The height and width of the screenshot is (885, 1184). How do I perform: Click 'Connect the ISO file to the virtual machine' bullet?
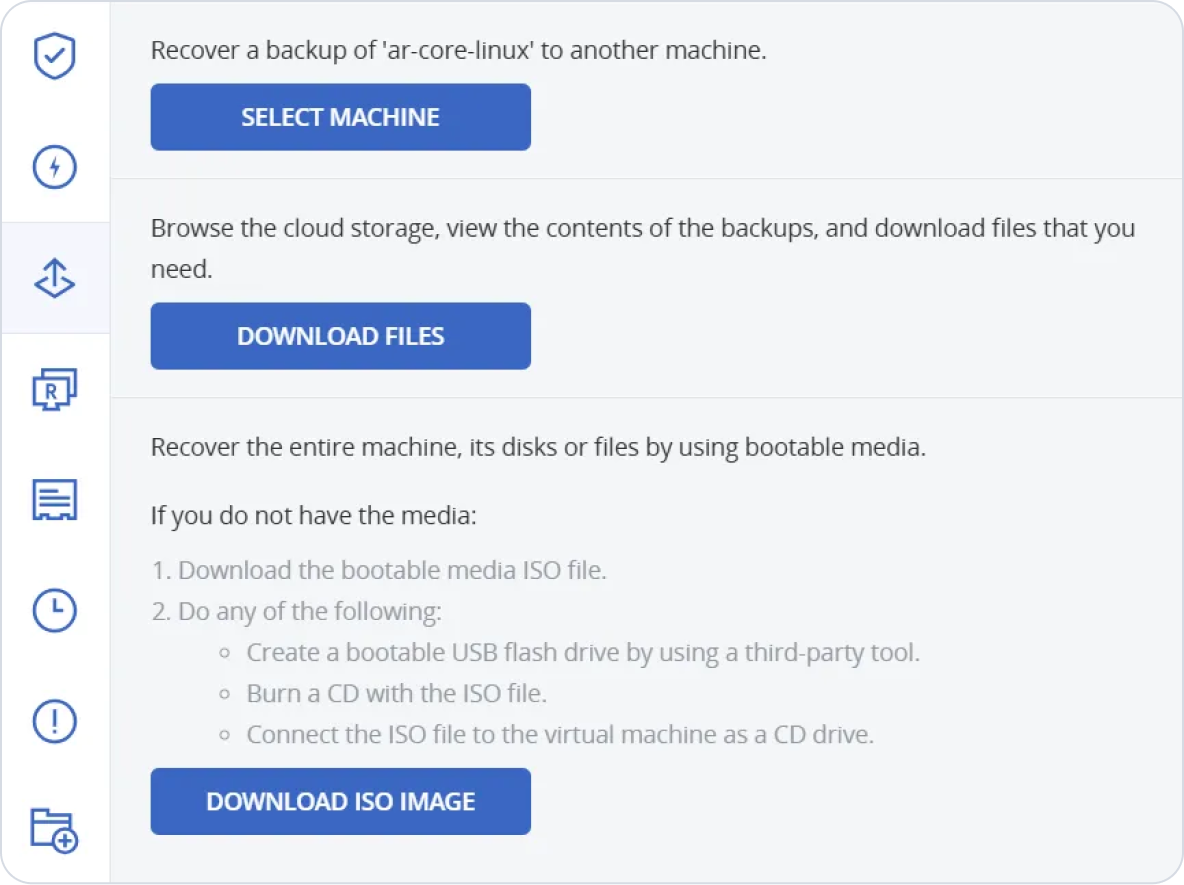pos(560,735)
